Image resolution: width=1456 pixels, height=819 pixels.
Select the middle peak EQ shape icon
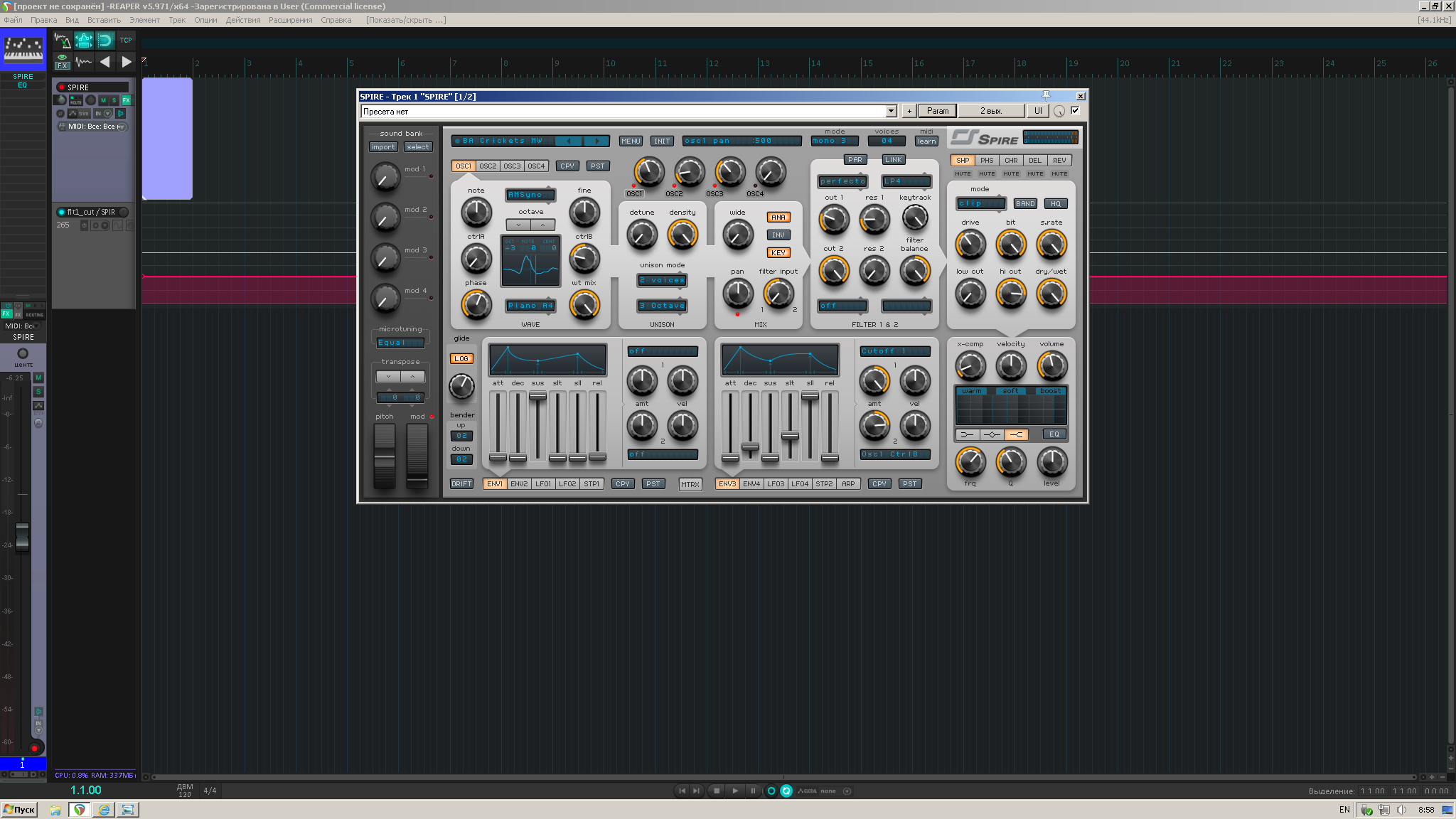click(992, 434)
